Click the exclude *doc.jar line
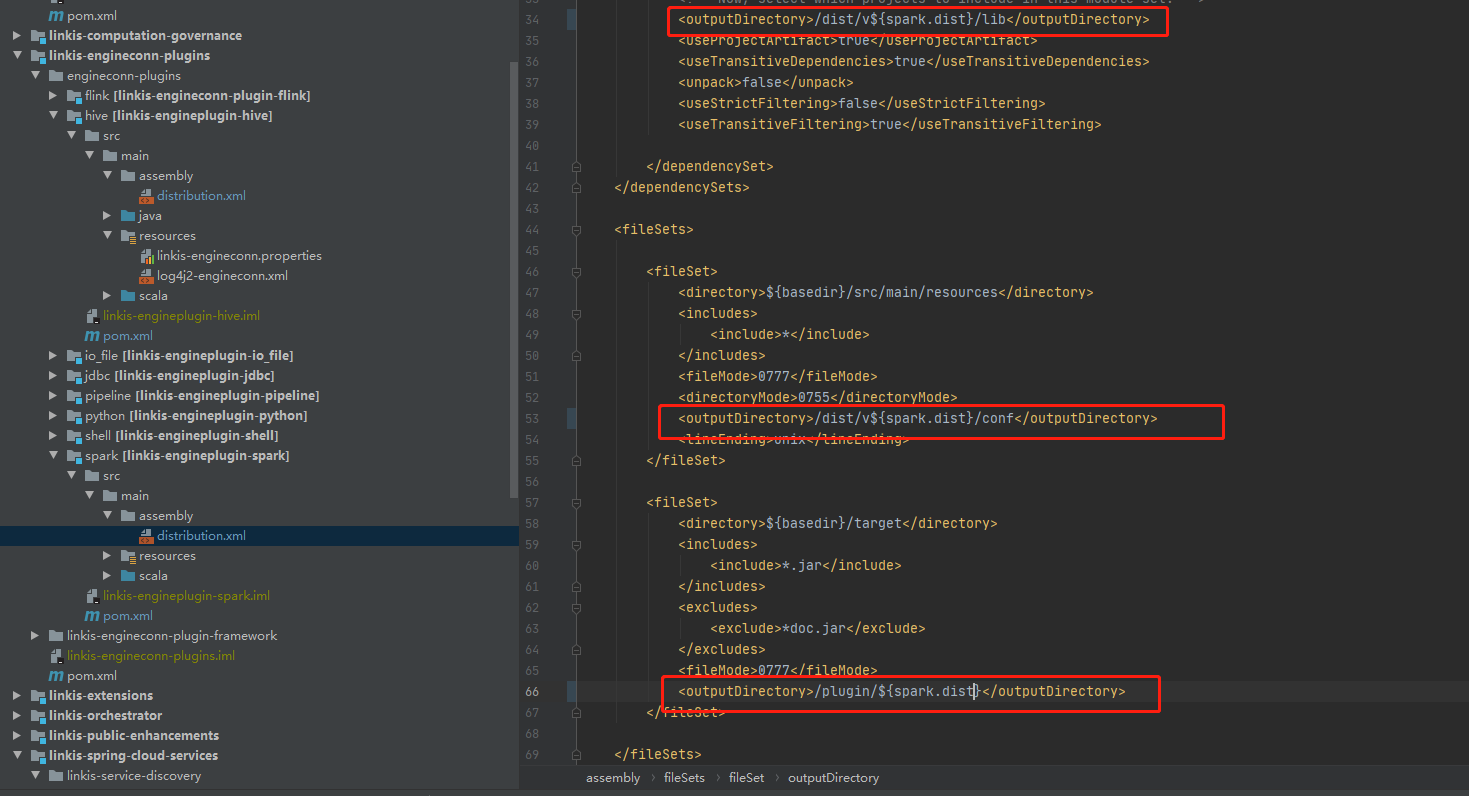The width and height of the screenshot is (1469, 796). tap(817, 628)
